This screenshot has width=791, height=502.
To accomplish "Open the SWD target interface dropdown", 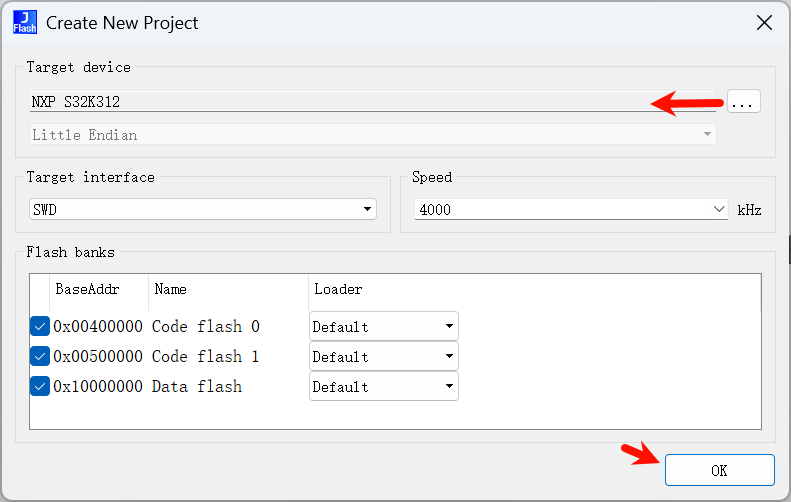I will [203, 209].
